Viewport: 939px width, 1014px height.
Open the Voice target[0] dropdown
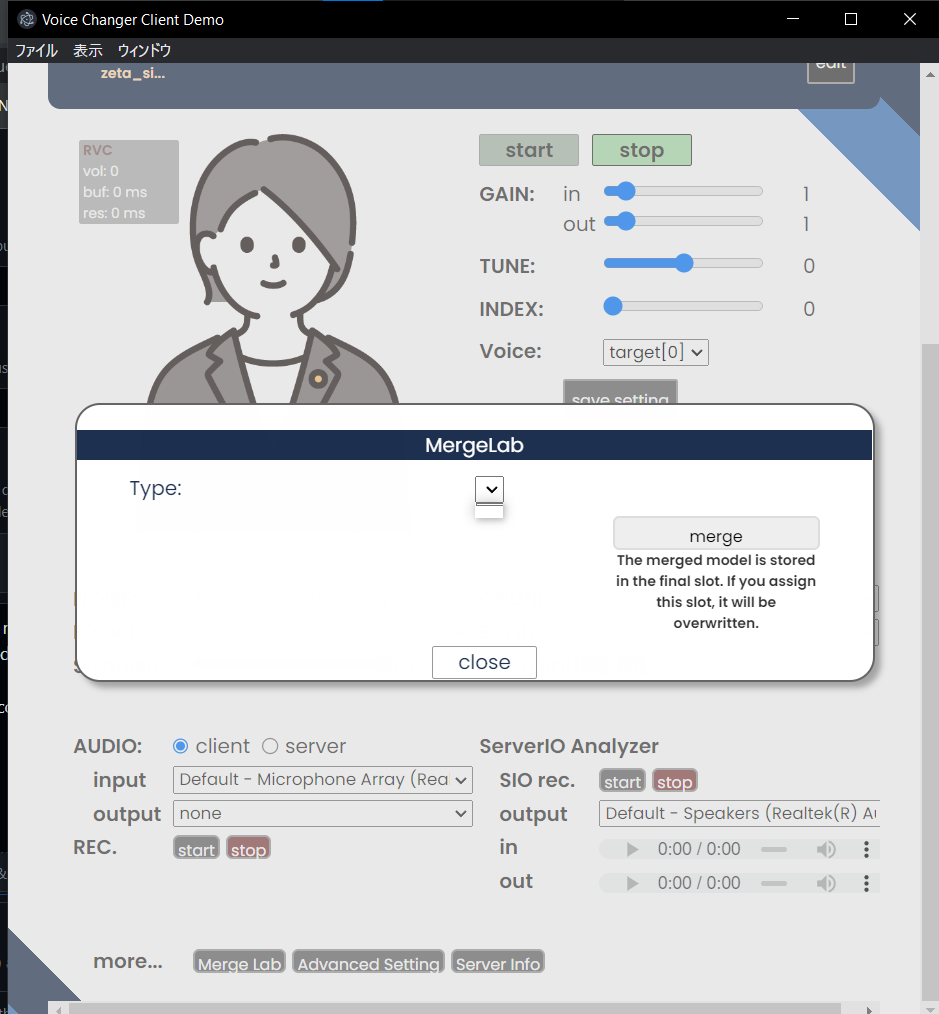(x=655, y=352)
